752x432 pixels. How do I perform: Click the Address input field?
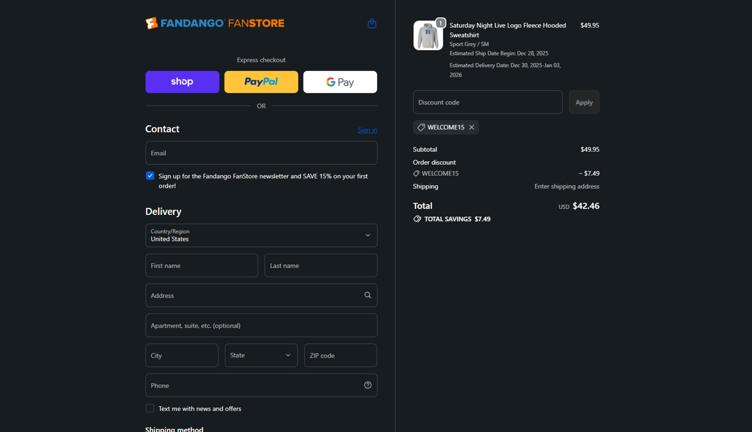click(x=261, y=295)
